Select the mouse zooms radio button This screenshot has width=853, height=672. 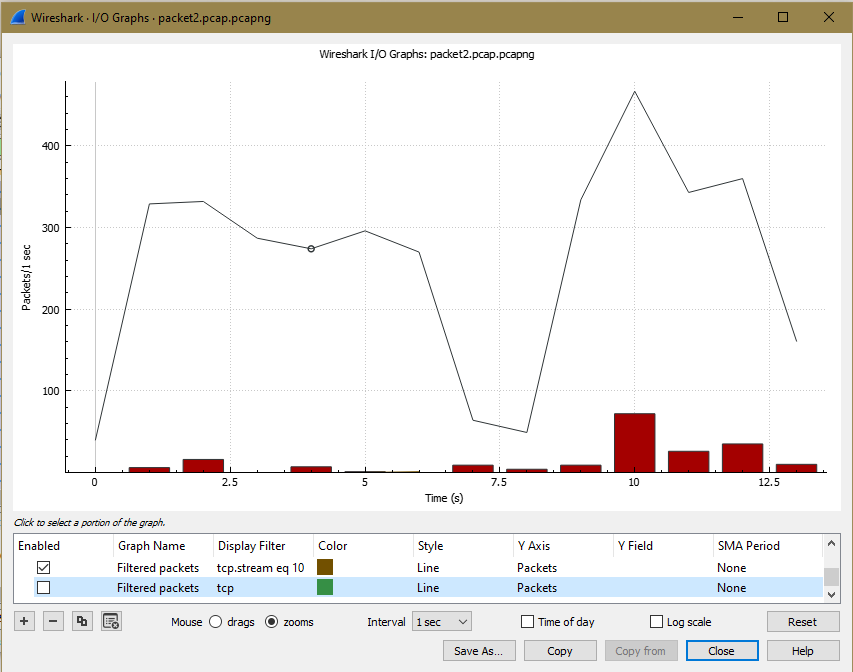point(271,622)
